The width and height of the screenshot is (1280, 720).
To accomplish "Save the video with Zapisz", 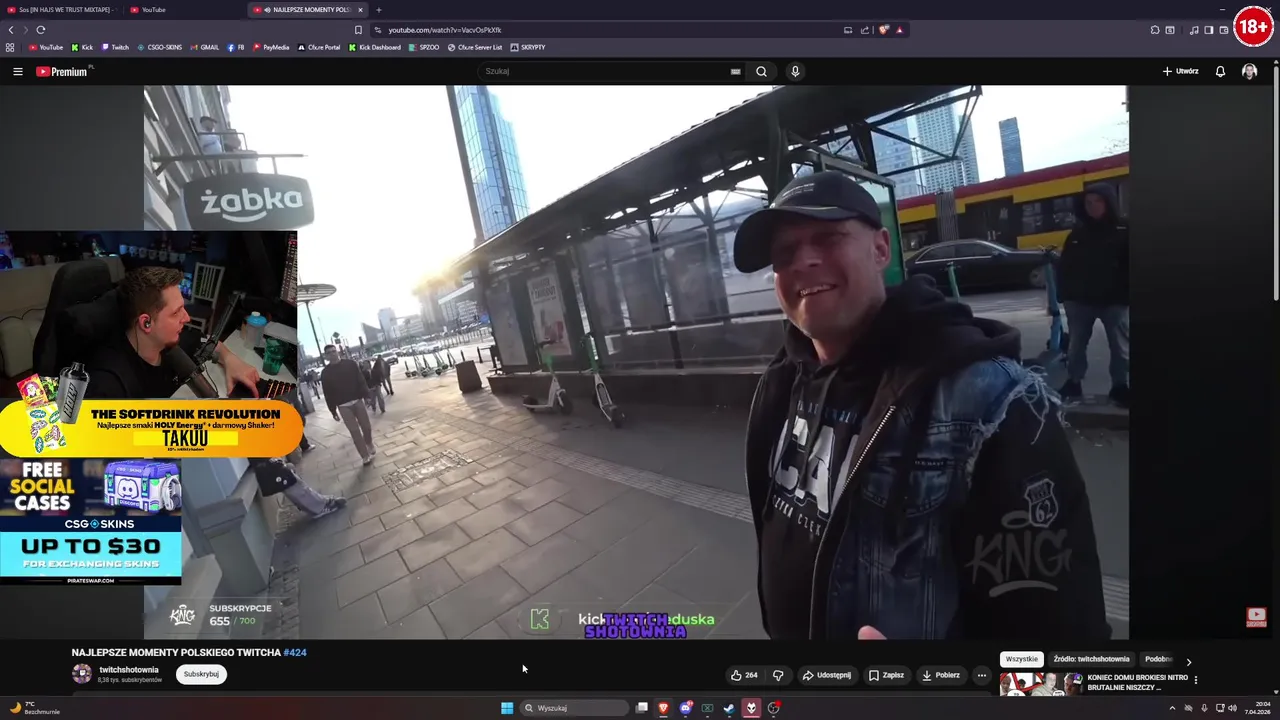I will [x=886, y=675].
